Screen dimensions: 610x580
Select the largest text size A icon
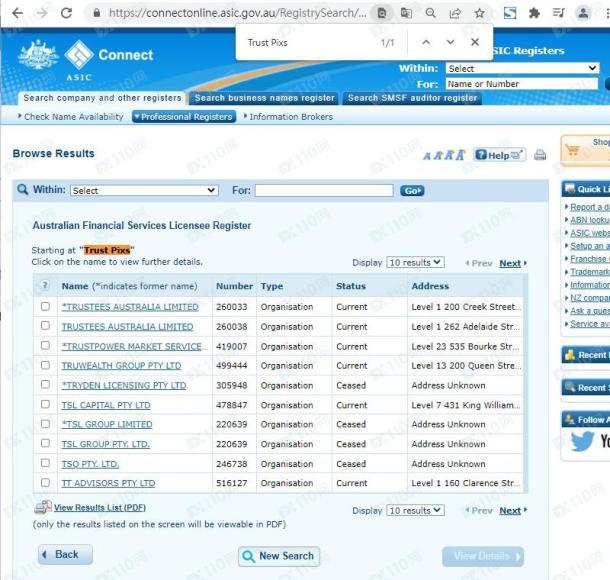tap(460, 155)
